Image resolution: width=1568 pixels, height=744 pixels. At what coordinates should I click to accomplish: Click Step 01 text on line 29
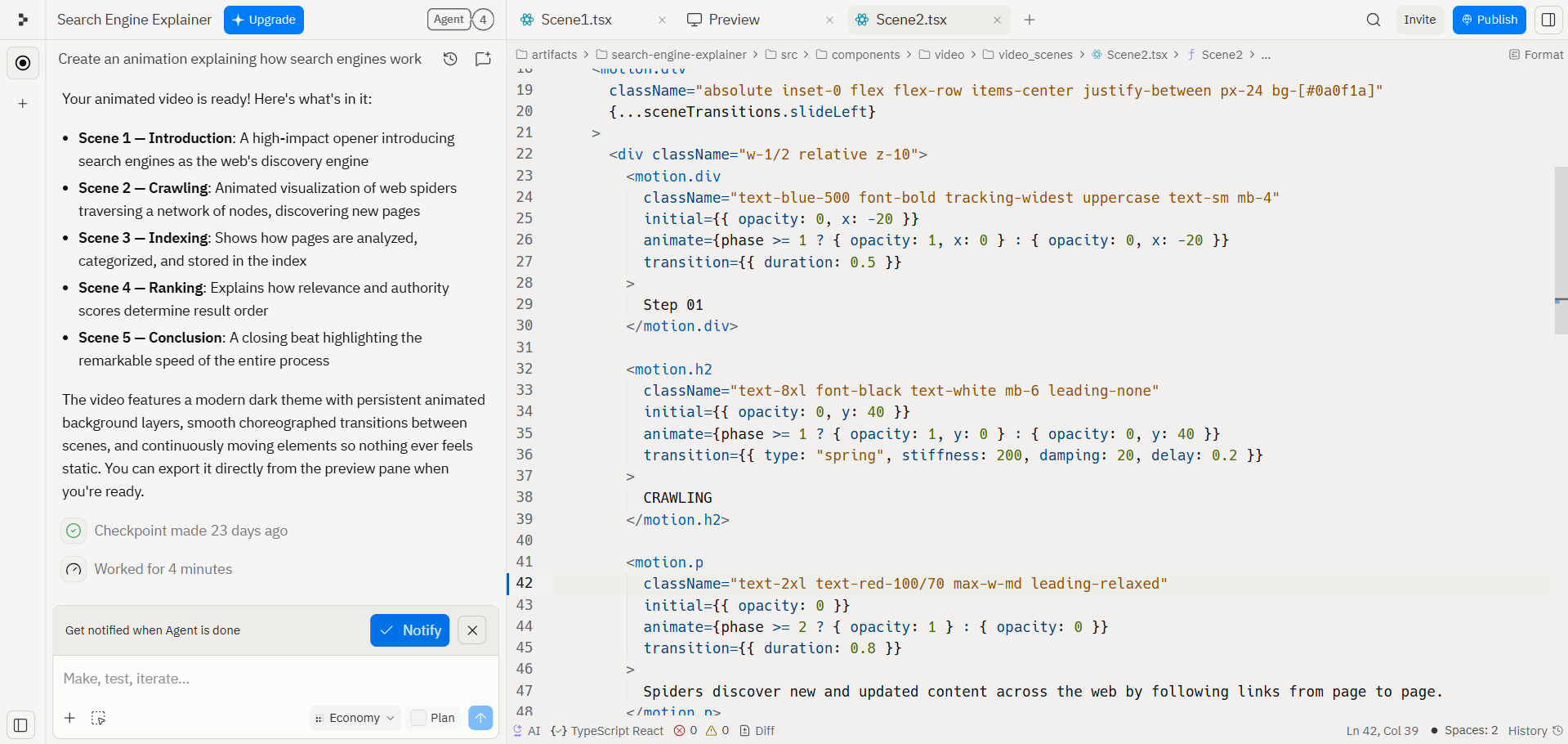[x=672, y=305]
